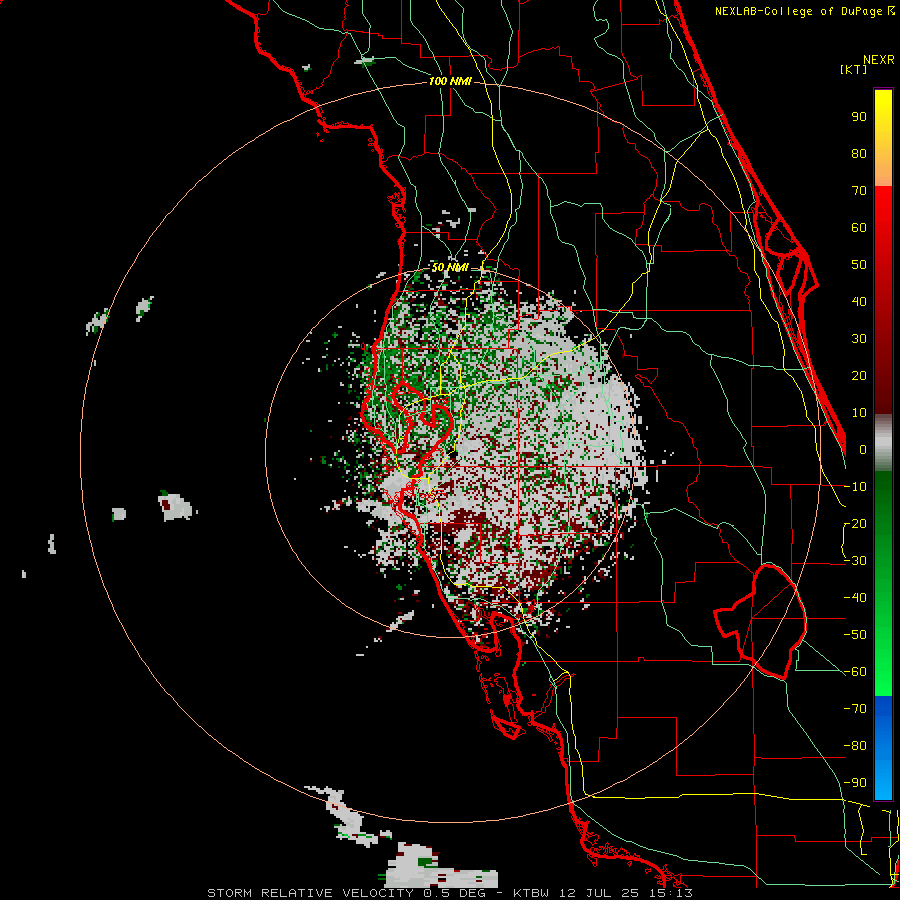The height and width of the screenshot is (900, 900).
Task: Pick the blue segment of the color bar
Action: (883, 748)
